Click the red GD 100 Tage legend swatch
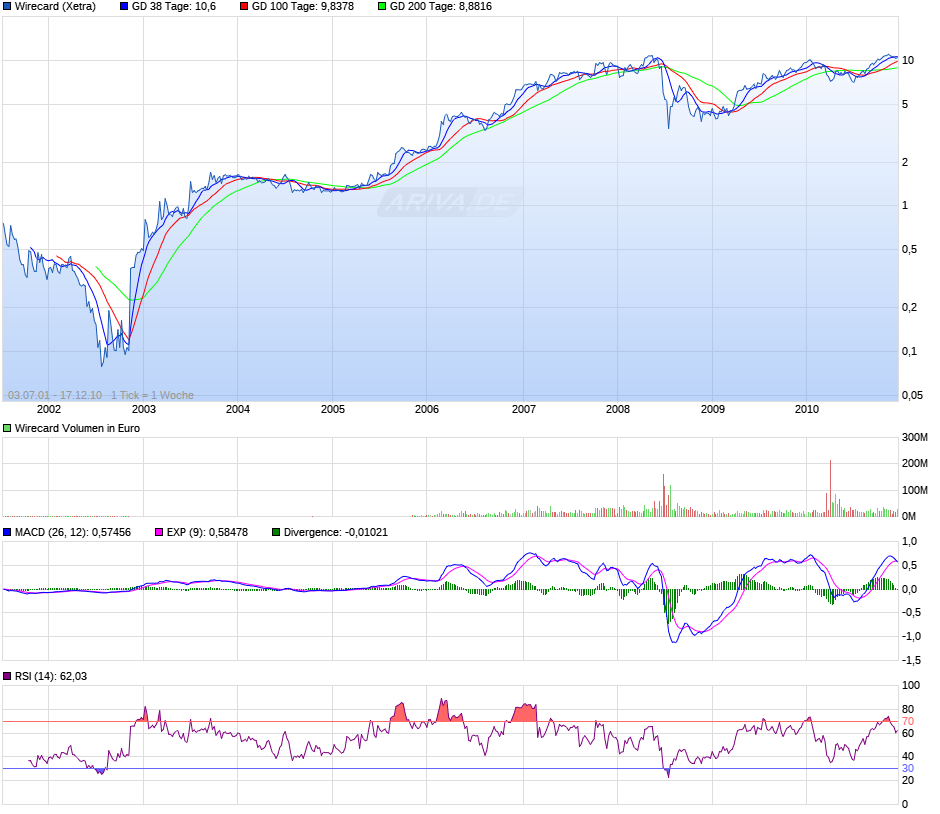Screen dimensions: 940x814 tap(243, 6)
